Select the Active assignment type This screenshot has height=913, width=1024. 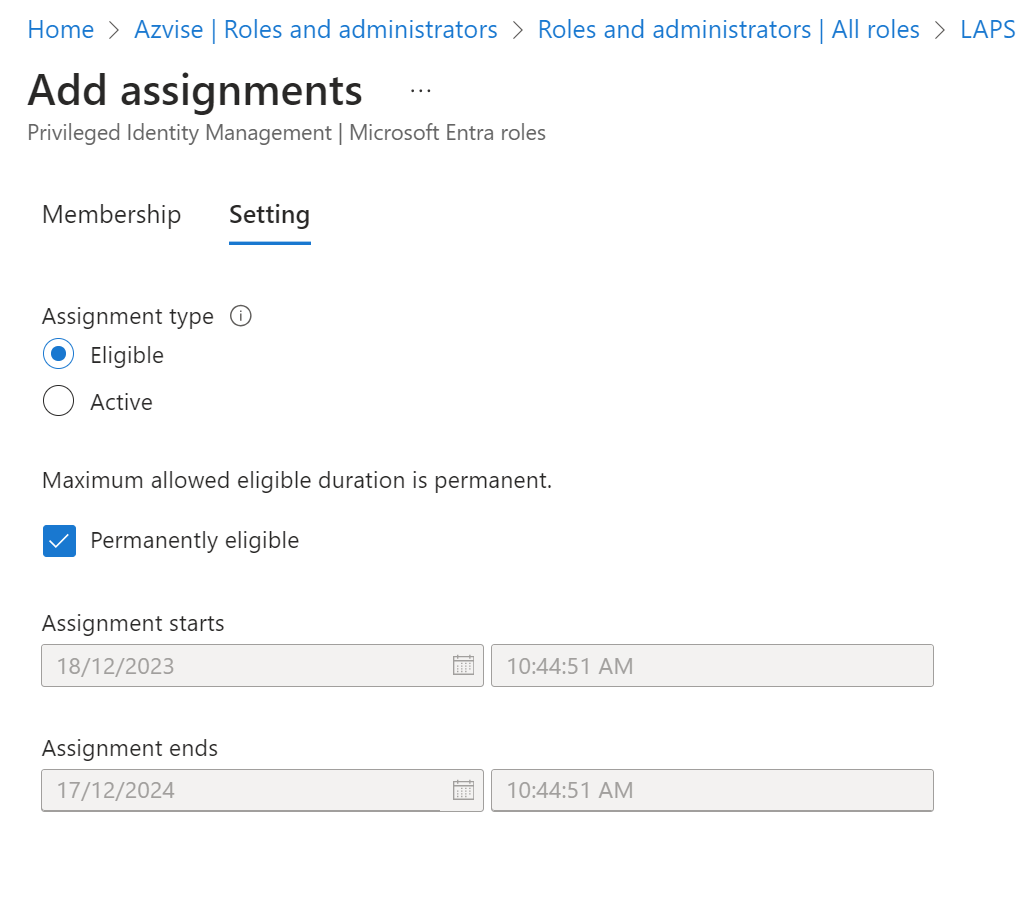point(58,401)
